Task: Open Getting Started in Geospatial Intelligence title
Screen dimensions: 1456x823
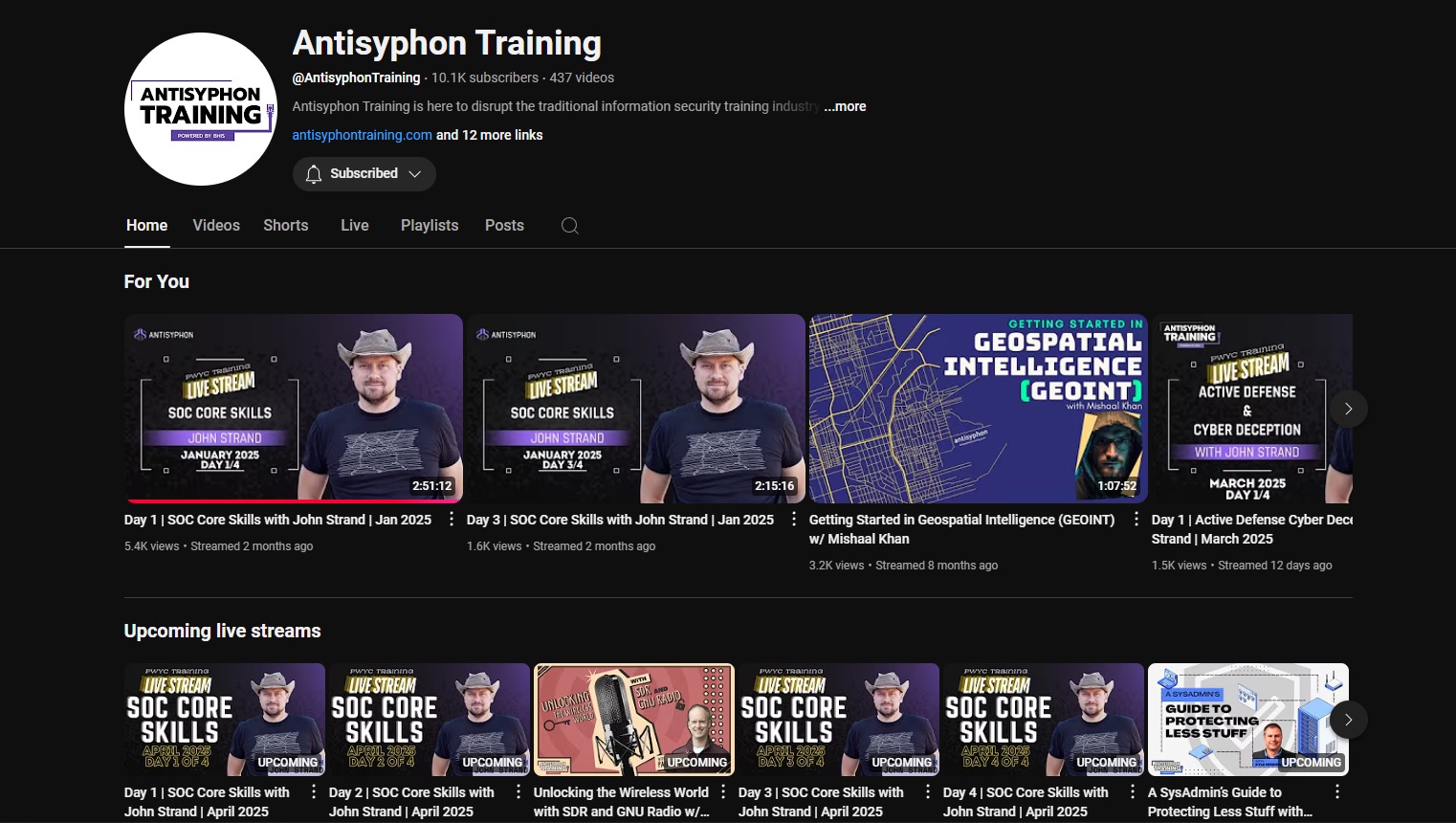Action: pos(962,529)
